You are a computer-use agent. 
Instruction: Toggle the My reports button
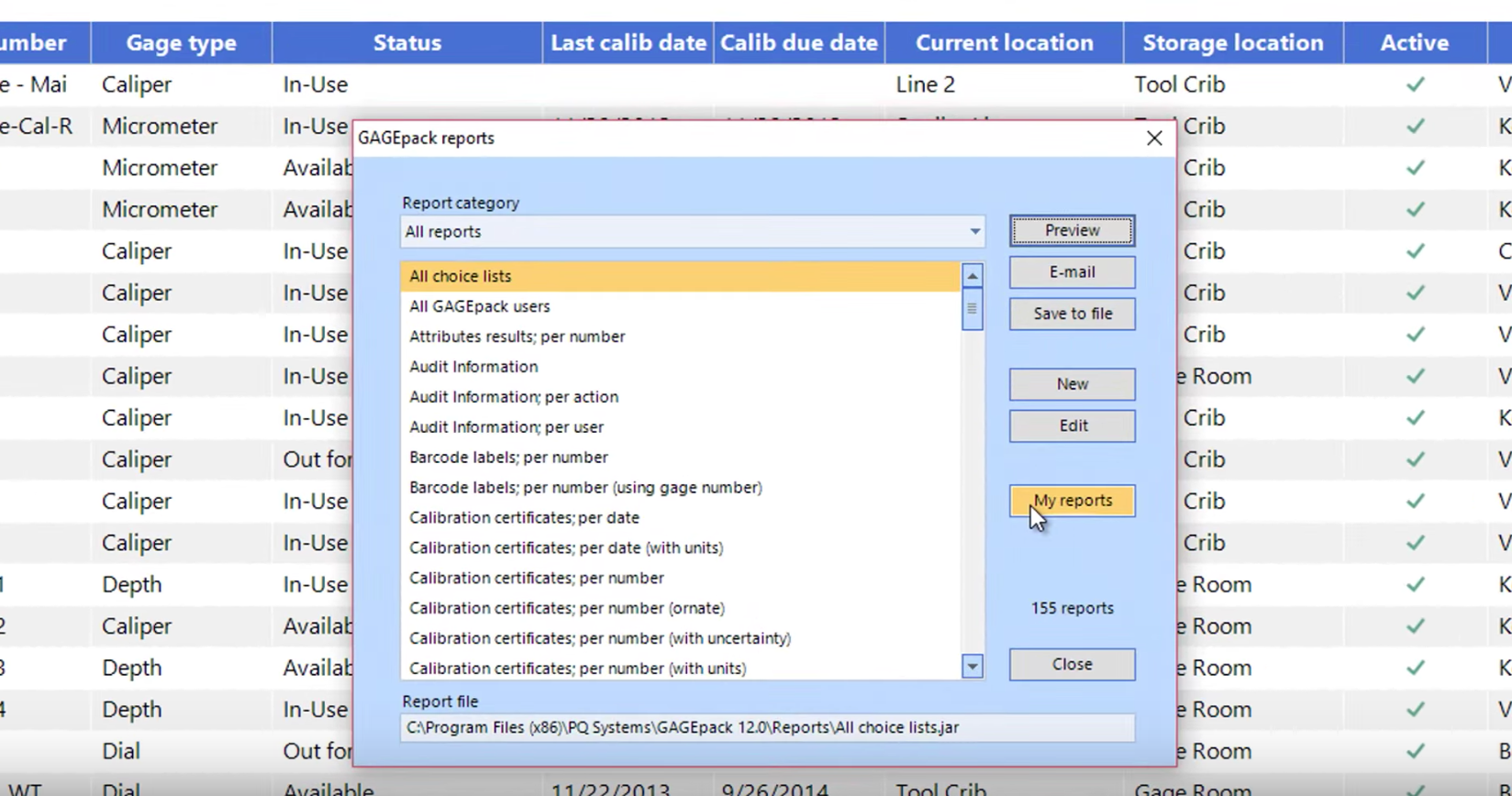point(1072,501)
